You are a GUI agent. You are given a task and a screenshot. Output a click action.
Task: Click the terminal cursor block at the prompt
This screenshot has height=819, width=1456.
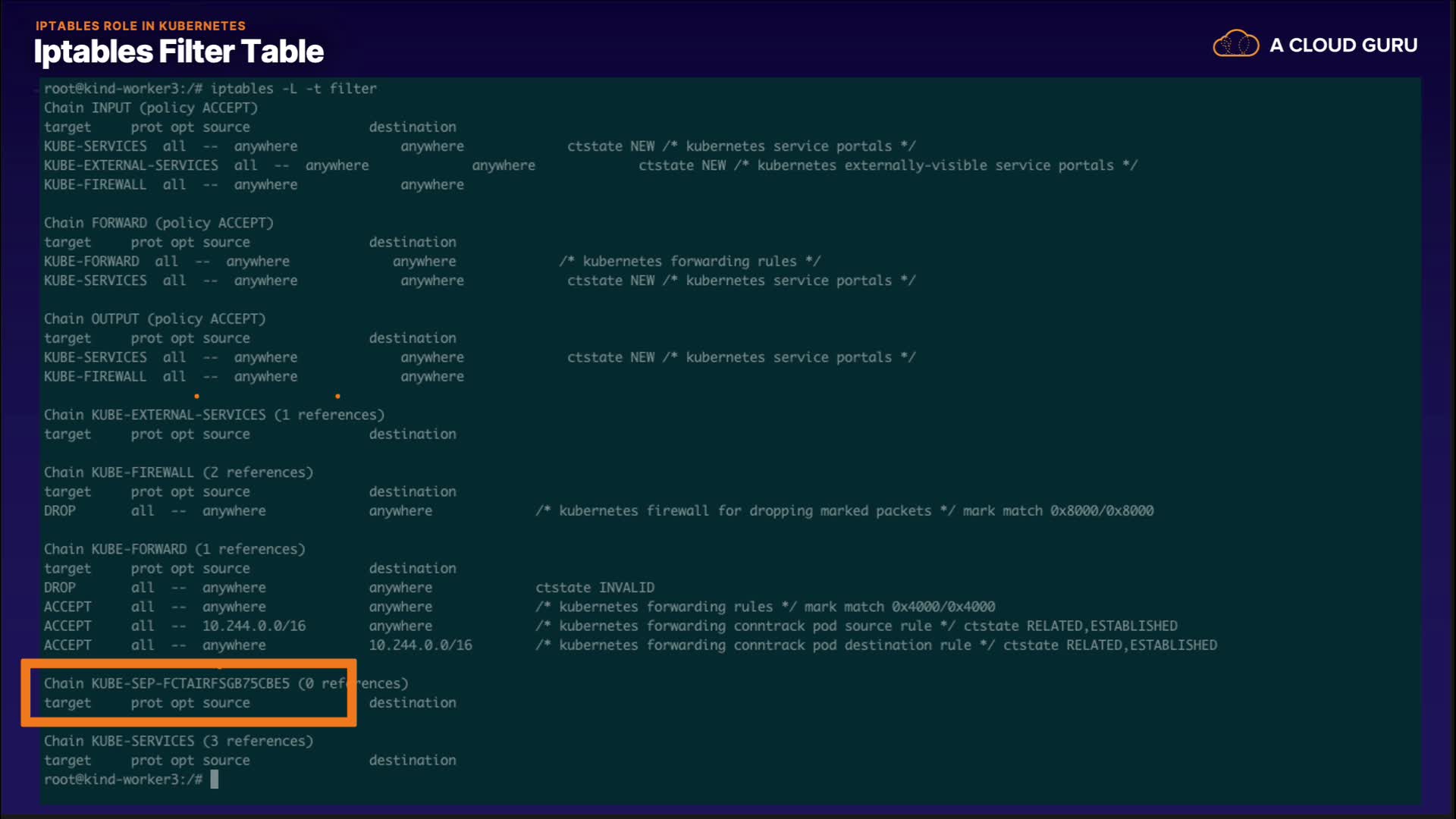point(215,780)
